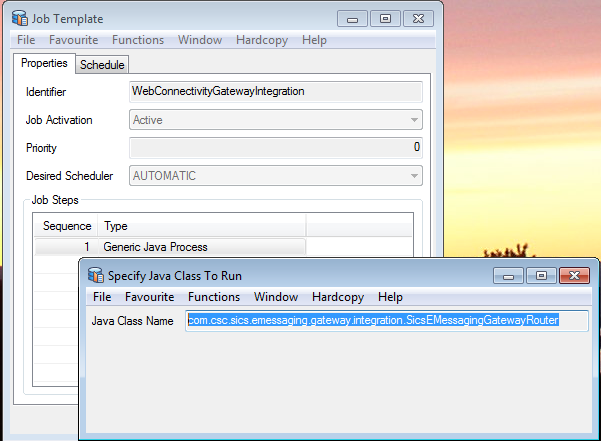Select the Generic Java Process row

point(170,247)
